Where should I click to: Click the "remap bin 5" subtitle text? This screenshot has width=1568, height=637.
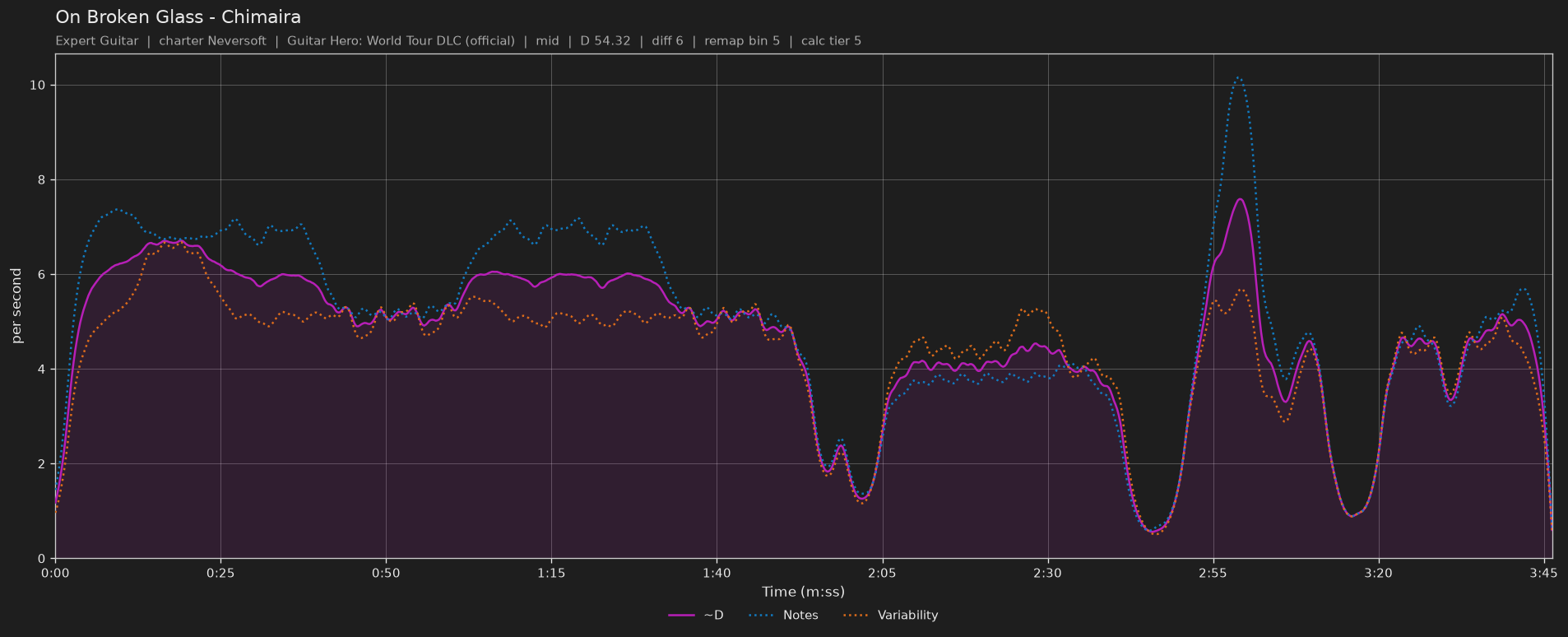click(x=742, y=41)
